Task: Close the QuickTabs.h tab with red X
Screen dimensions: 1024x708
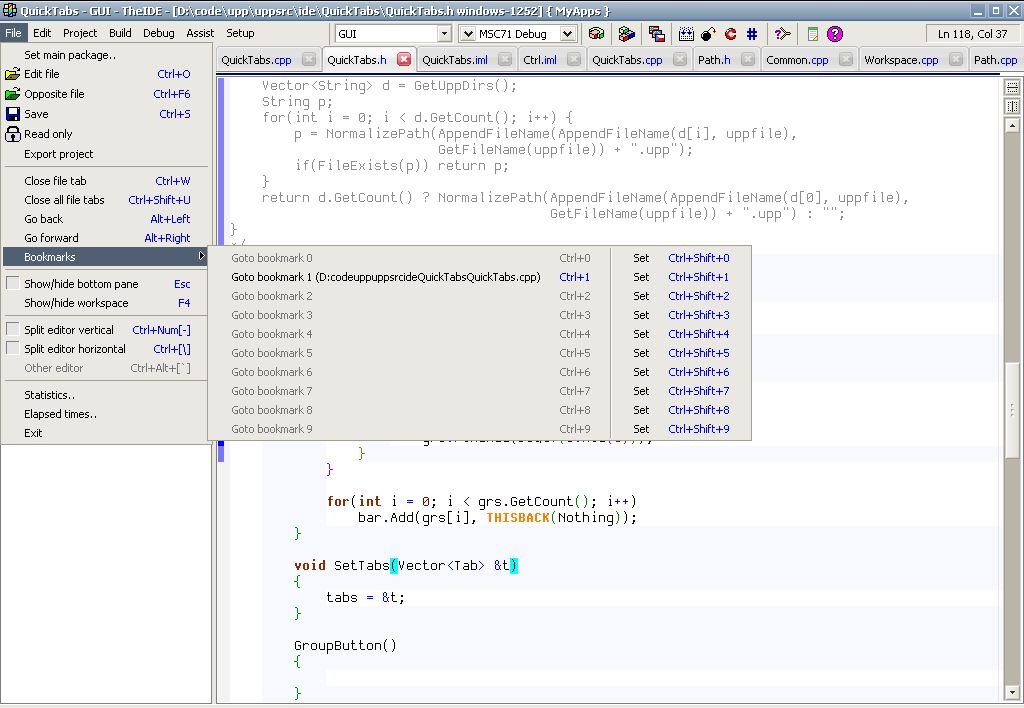Action: (404, 60)
